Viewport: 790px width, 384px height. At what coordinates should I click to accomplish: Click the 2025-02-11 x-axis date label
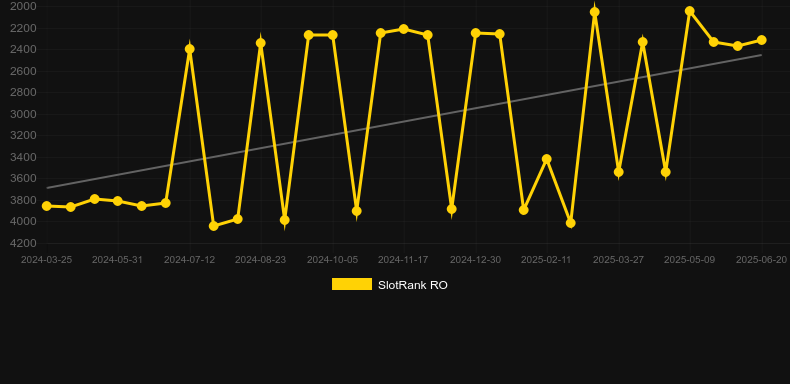point(546,260)
